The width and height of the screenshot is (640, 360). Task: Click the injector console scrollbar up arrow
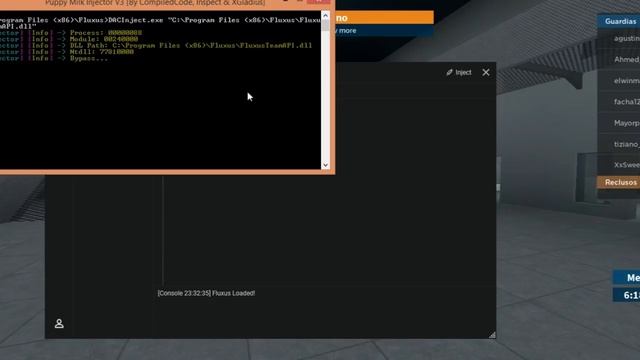pos(325,16)
